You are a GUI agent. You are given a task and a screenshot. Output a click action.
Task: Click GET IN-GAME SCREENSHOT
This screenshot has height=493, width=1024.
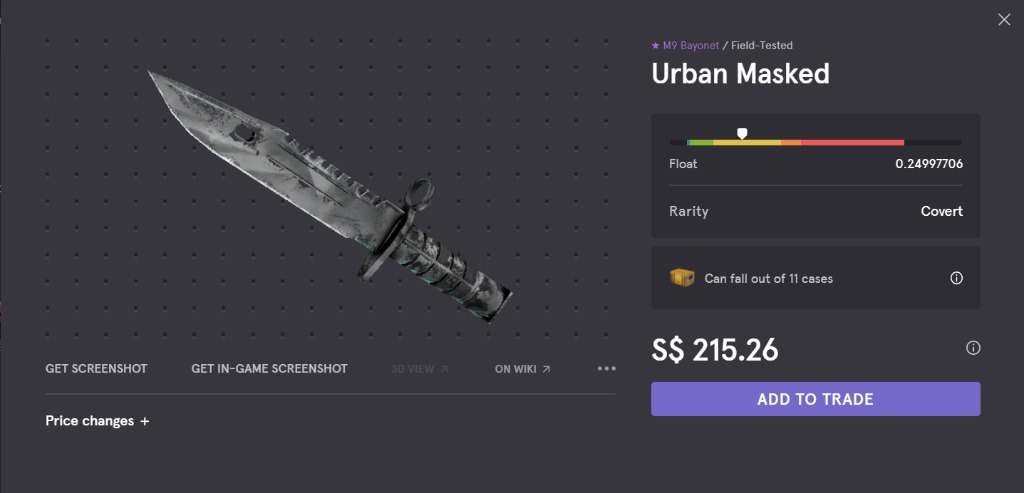tap(269, 369)
